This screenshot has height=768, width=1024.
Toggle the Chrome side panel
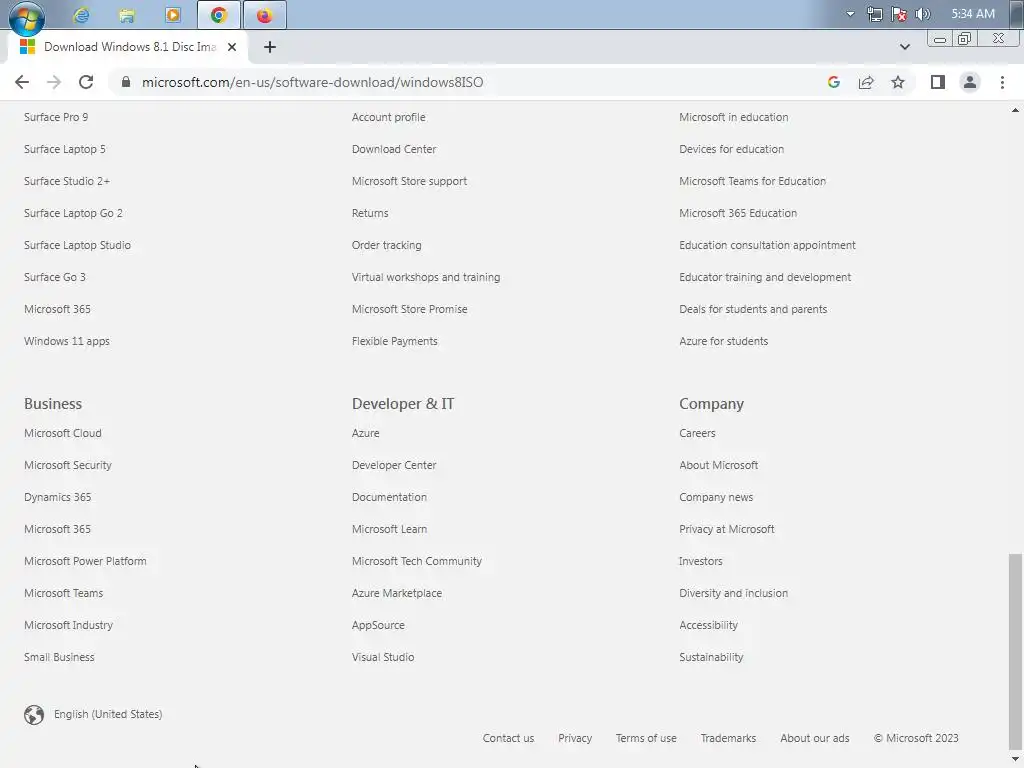tap(938, 82)
